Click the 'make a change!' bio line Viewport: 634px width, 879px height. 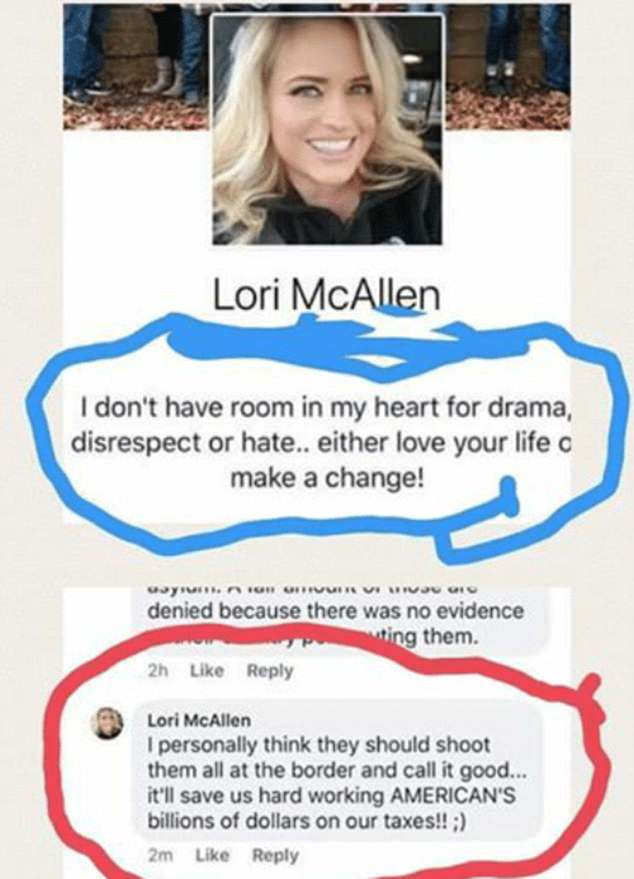coord(327,478)
